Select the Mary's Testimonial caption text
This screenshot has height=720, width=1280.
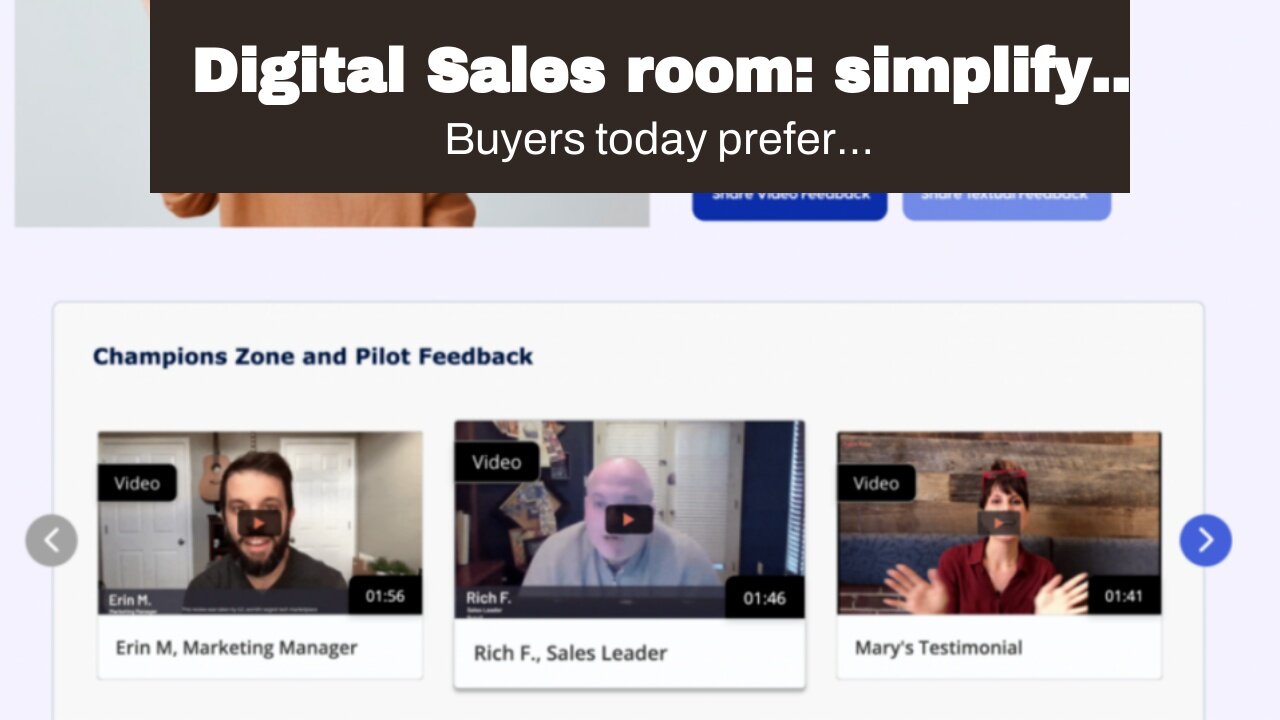938,648
